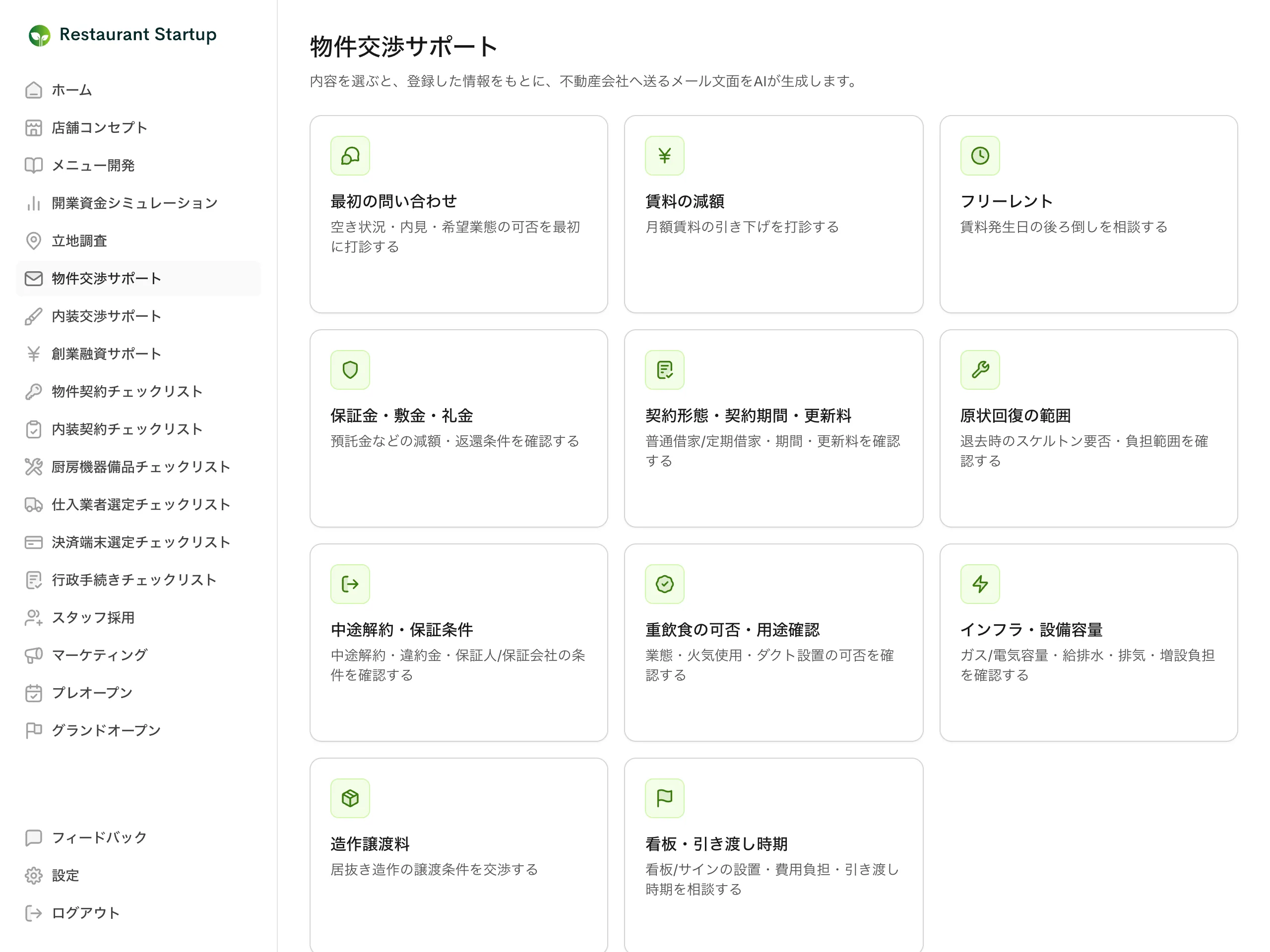Image resolution: width=1270 pixels, height=952 pixels.
Task: Choose the 契約形態・契約期間・更新料 card title
Action: (x=748, y=416)
